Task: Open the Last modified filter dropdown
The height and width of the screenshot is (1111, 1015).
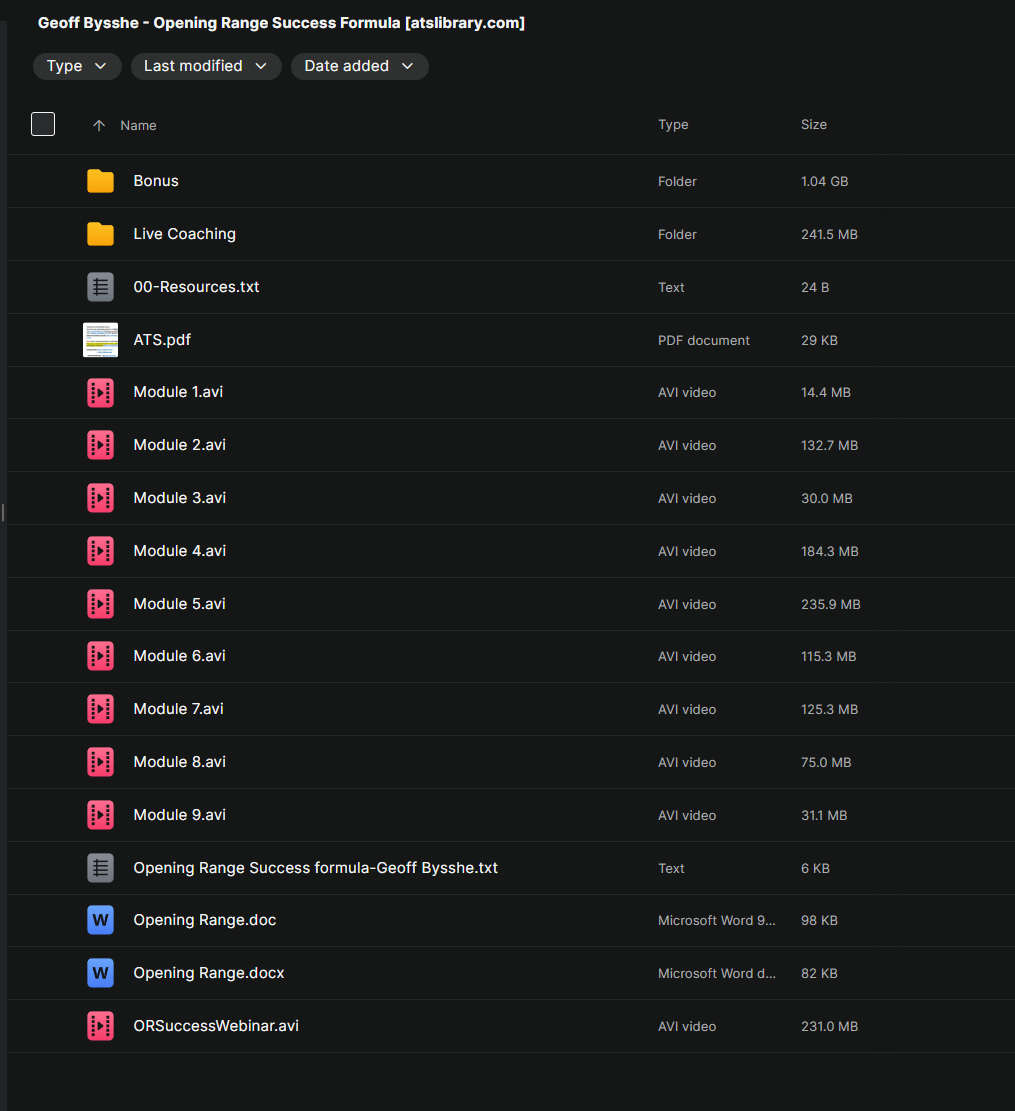Action: [x=205, y=66]
